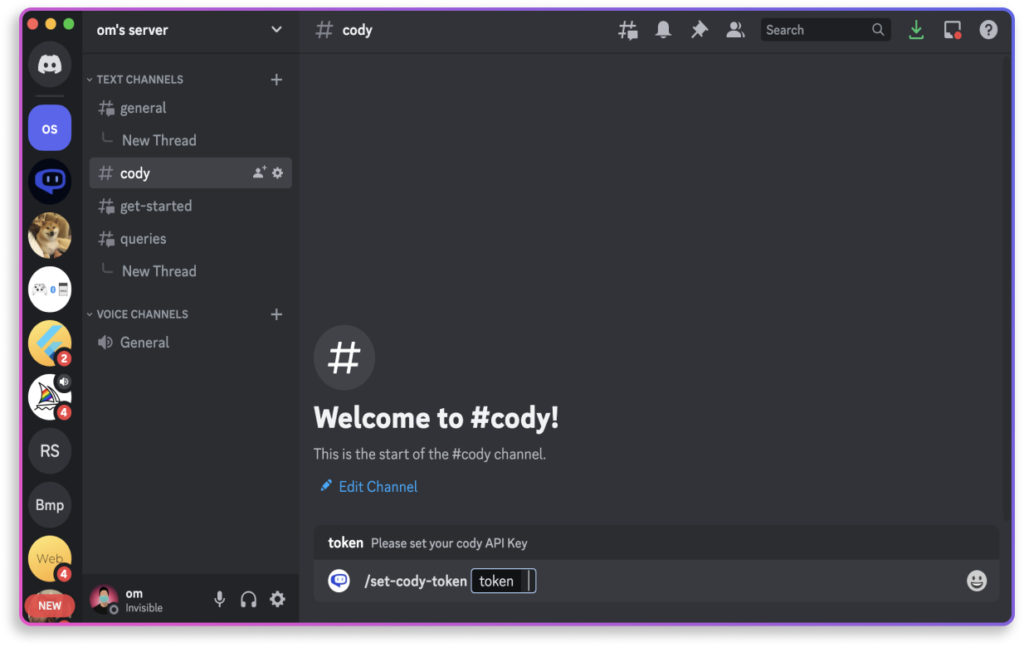The width and height of the screenshot is (1024, 647).
Task: Open notification settings bell icon
Action: pos(663,30)
